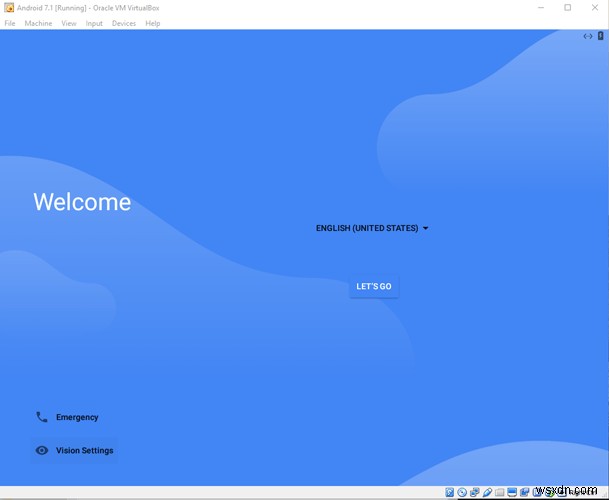
Task: Click the LET'S GO button
Action: click(374, 286)
